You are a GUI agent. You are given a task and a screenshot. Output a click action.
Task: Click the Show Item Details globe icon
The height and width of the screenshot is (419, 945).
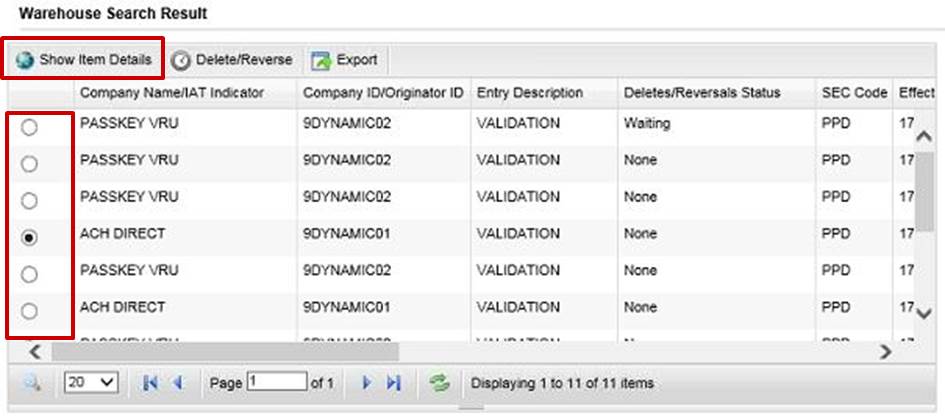(x=24, y=60)
